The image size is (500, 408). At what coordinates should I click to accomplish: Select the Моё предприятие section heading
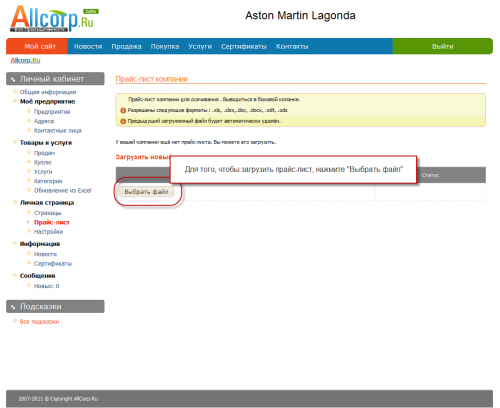47,101
